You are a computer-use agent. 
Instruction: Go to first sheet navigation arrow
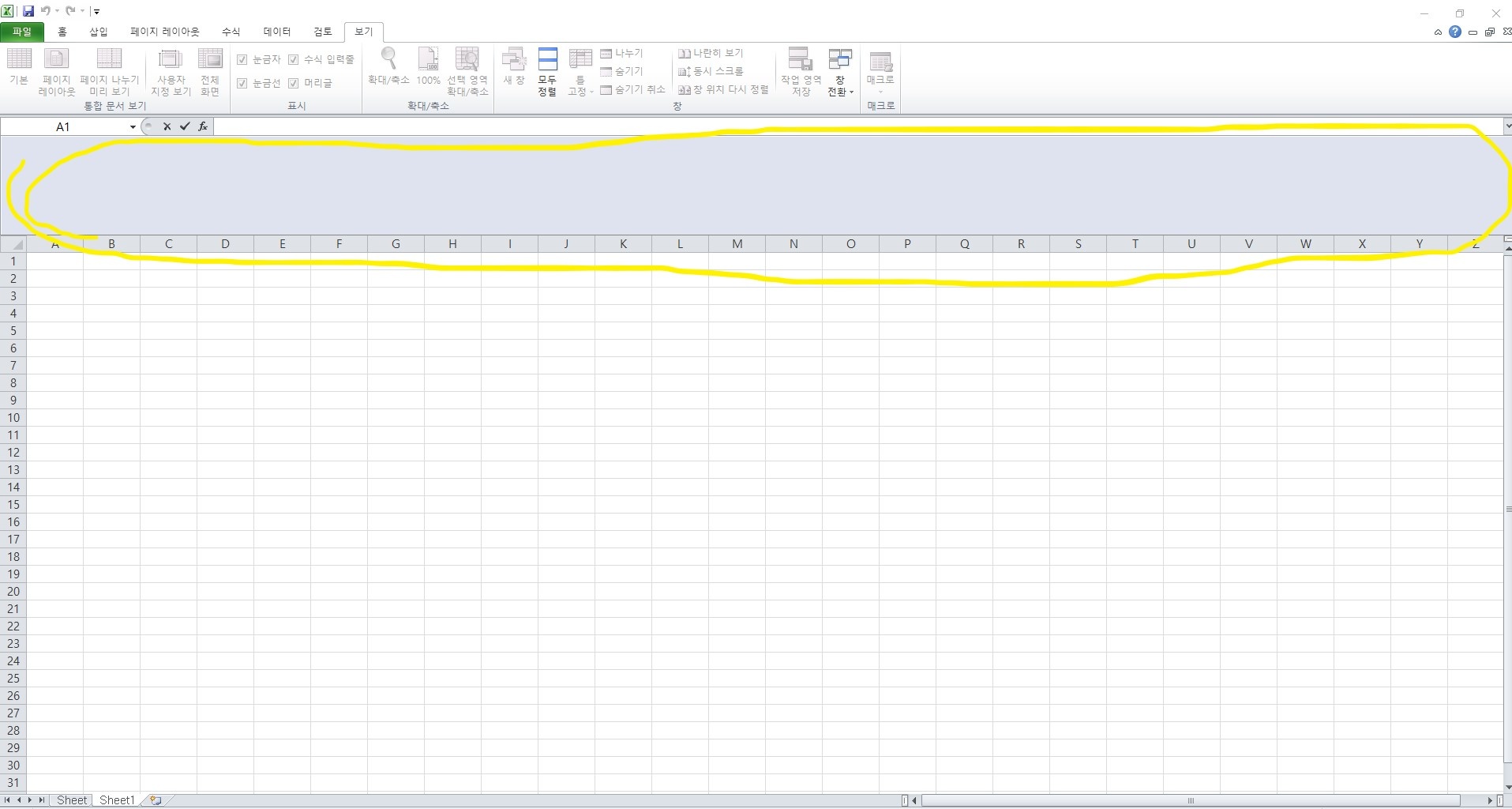pos(9,800)
